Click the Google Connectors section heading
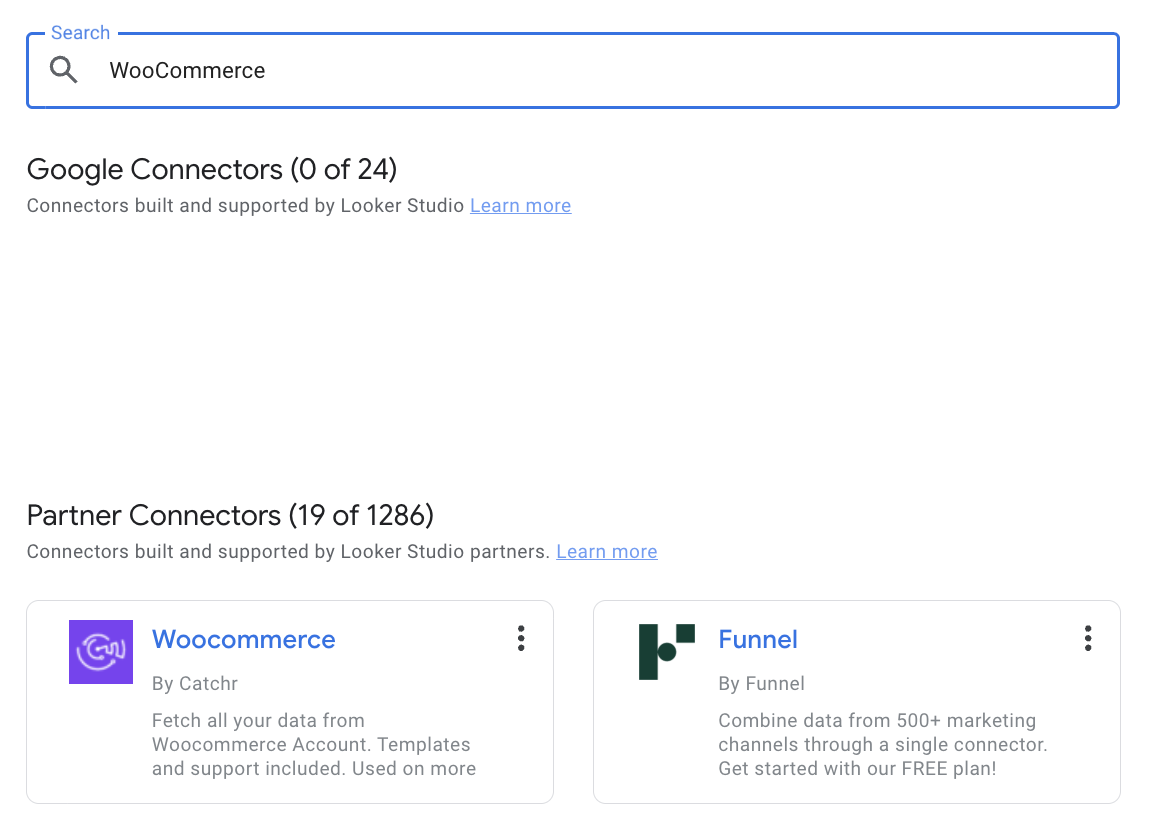 click(x=212, y=169)
